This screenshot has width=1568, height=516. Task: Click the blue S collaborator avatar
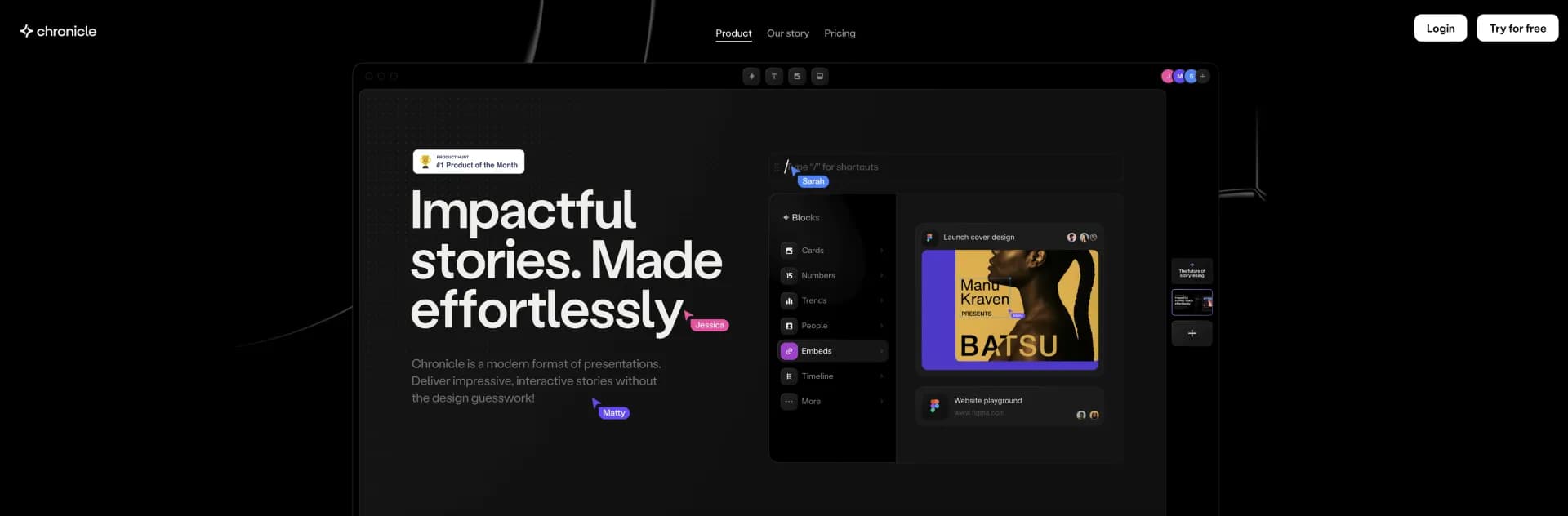1191,76
